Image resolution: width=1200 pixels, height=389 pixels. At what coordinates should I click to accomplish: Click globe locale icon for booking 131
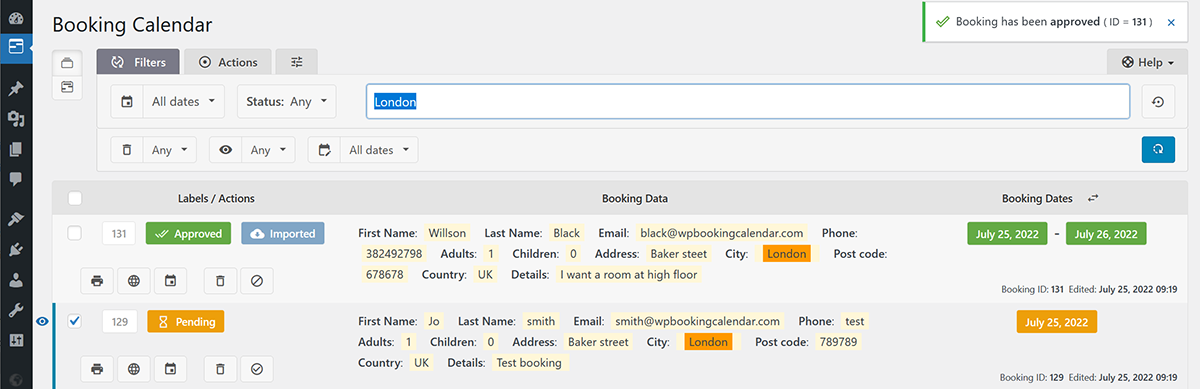point(133,281)
